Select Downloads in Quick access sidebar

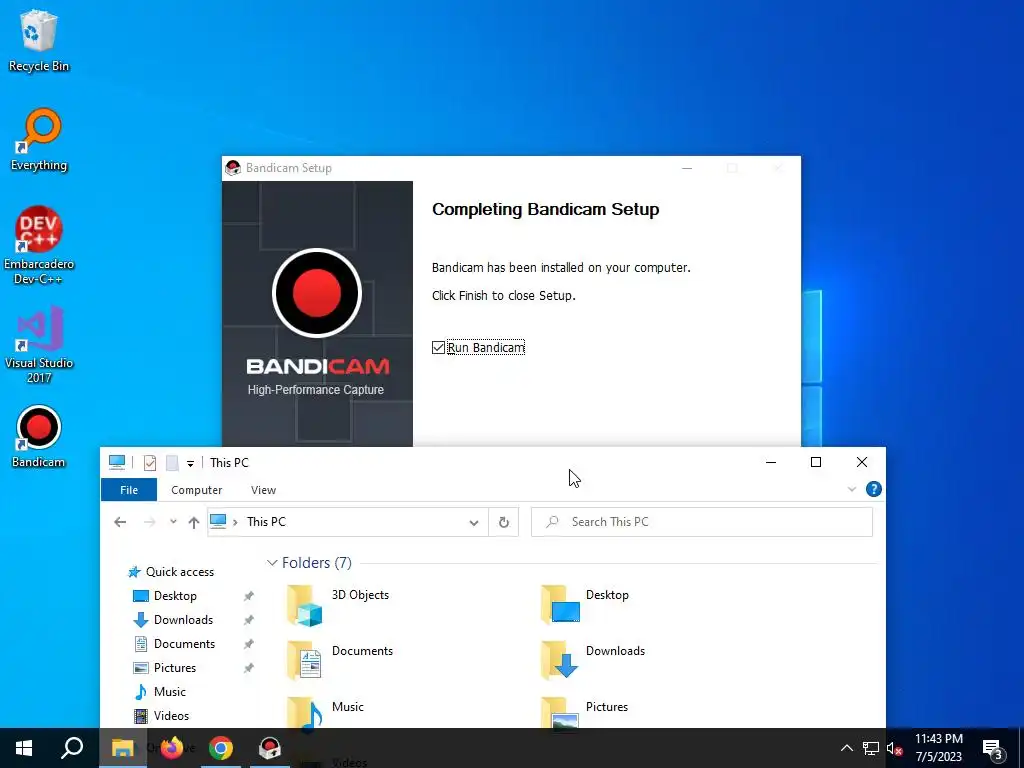[x=183, y=620]
